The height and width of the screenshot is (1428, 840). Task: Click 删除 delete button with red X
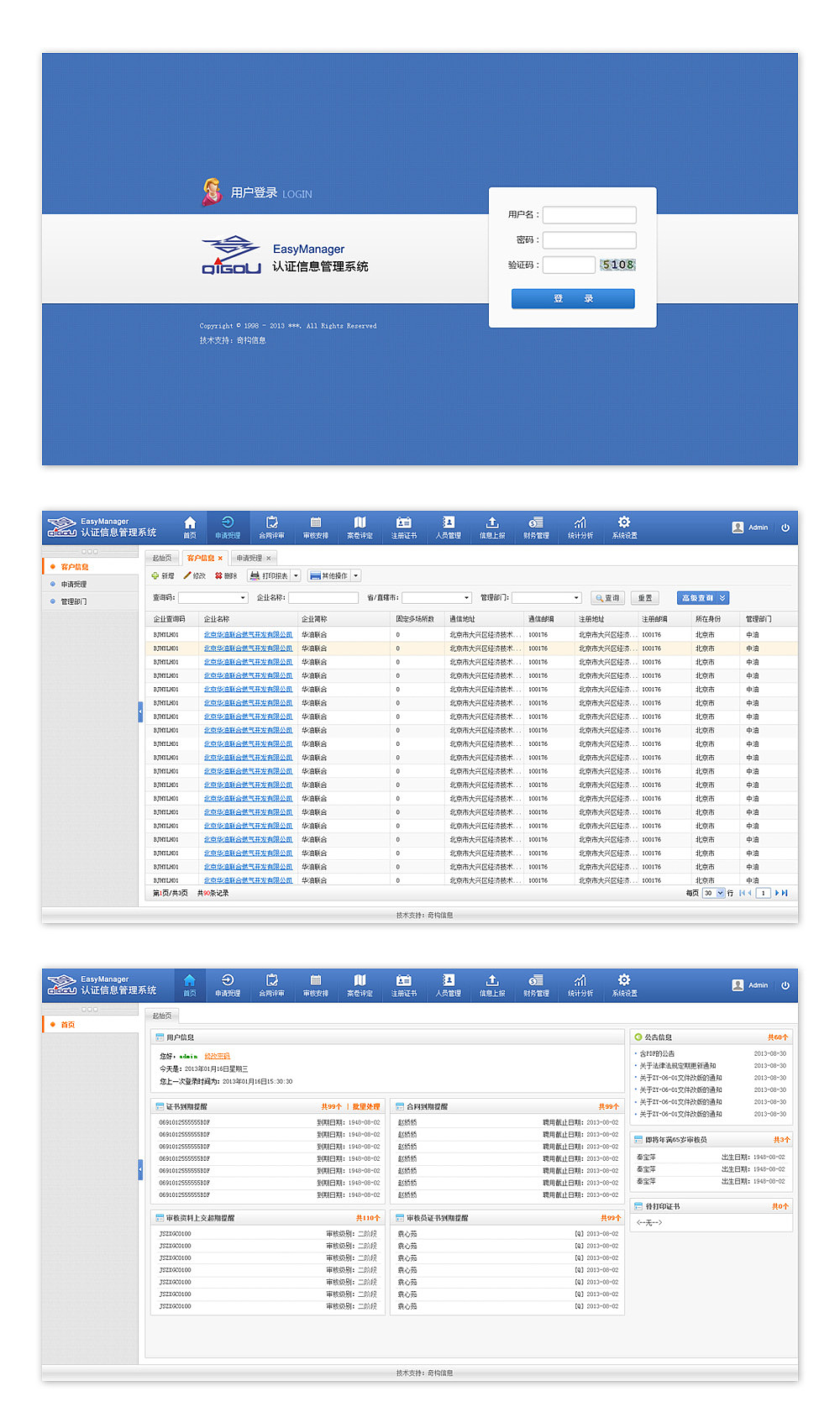[226, 576]
